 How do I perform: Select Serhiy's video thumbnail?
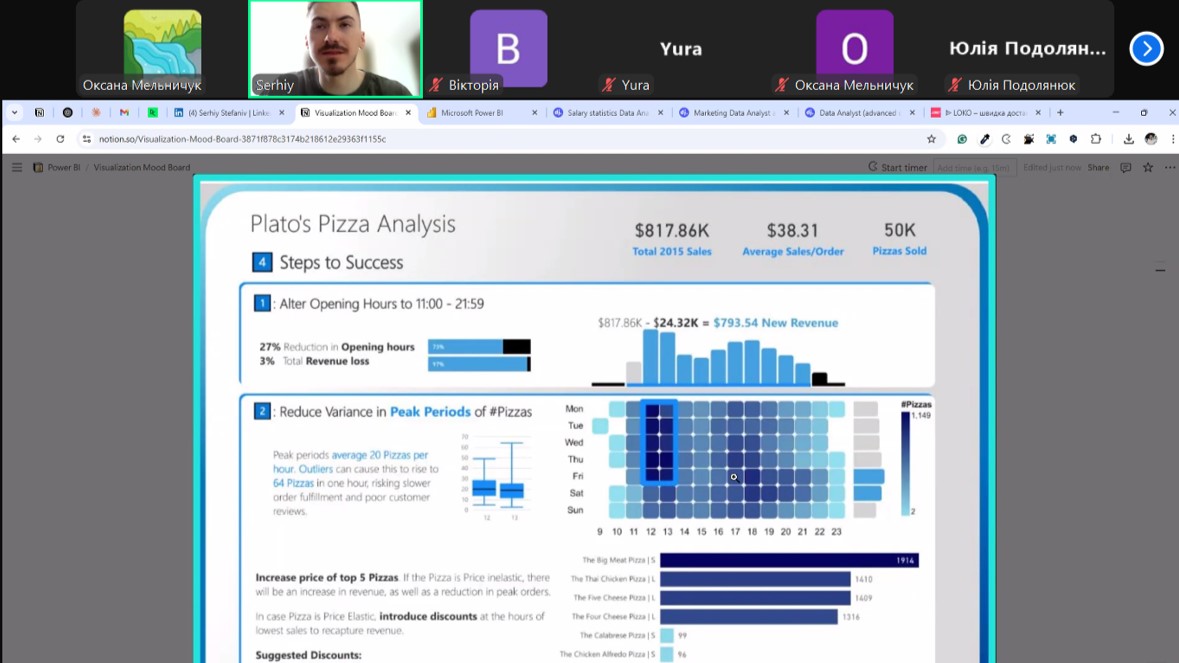pyautogui.click(x=335, y=49)
